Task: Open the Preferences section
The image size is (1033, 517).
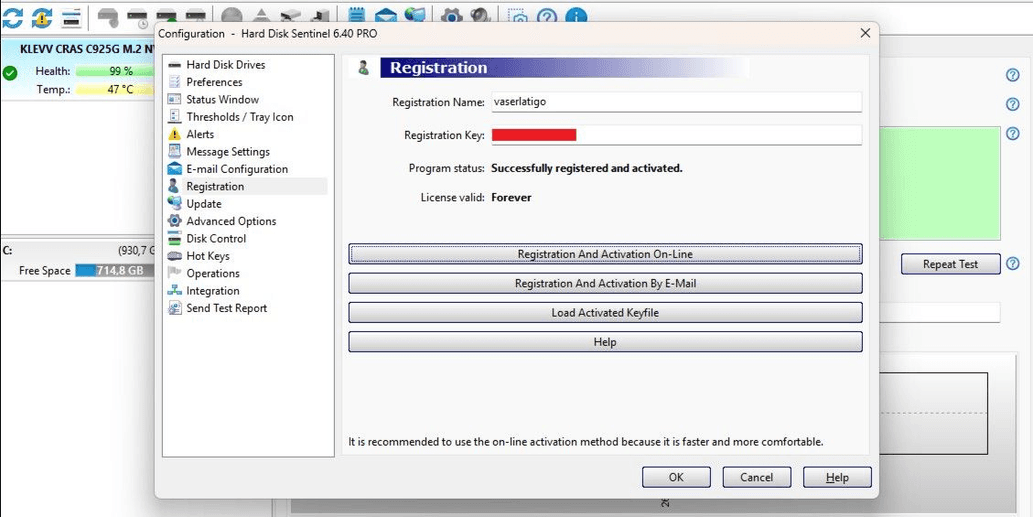Action: pos(214,82)
